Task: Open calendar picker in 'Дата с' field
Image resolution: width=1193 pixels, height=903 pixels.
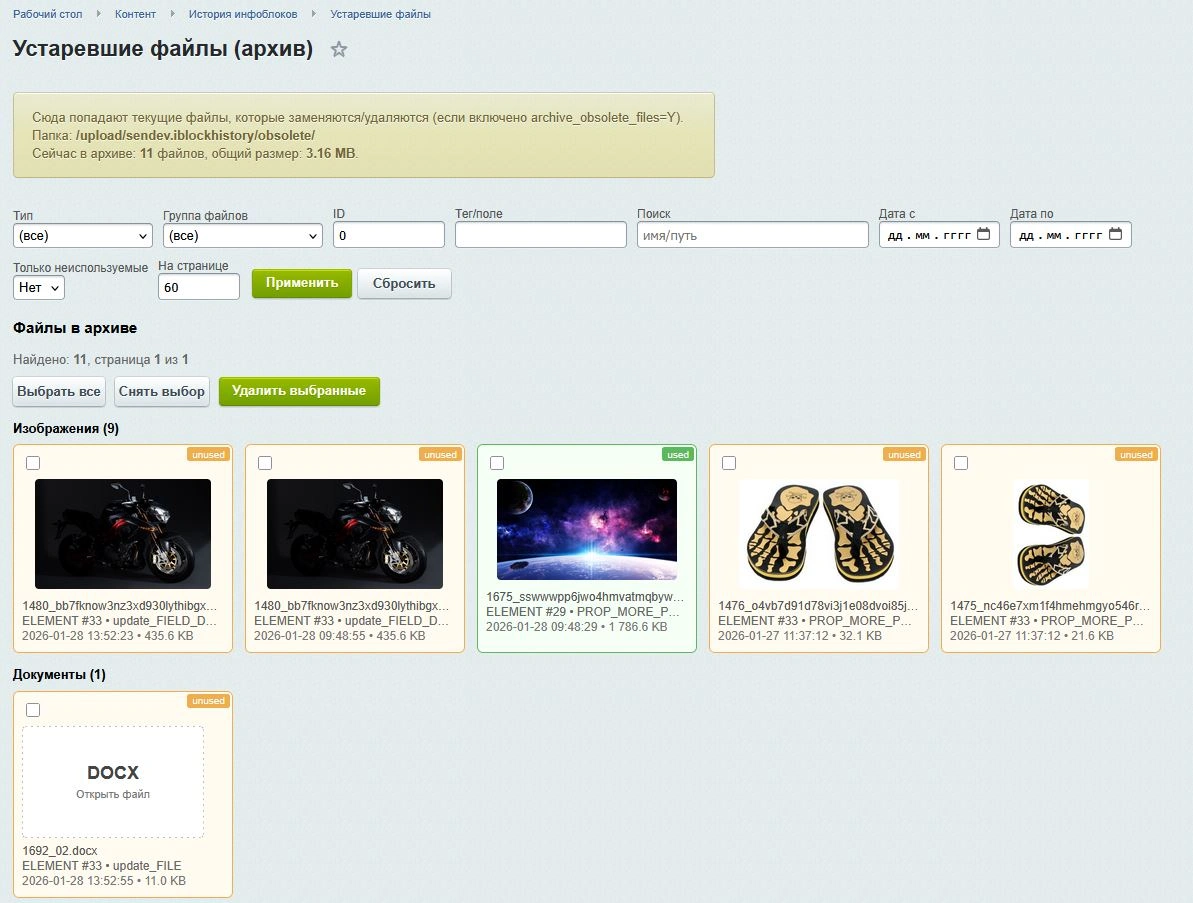Action: point(983,235)
